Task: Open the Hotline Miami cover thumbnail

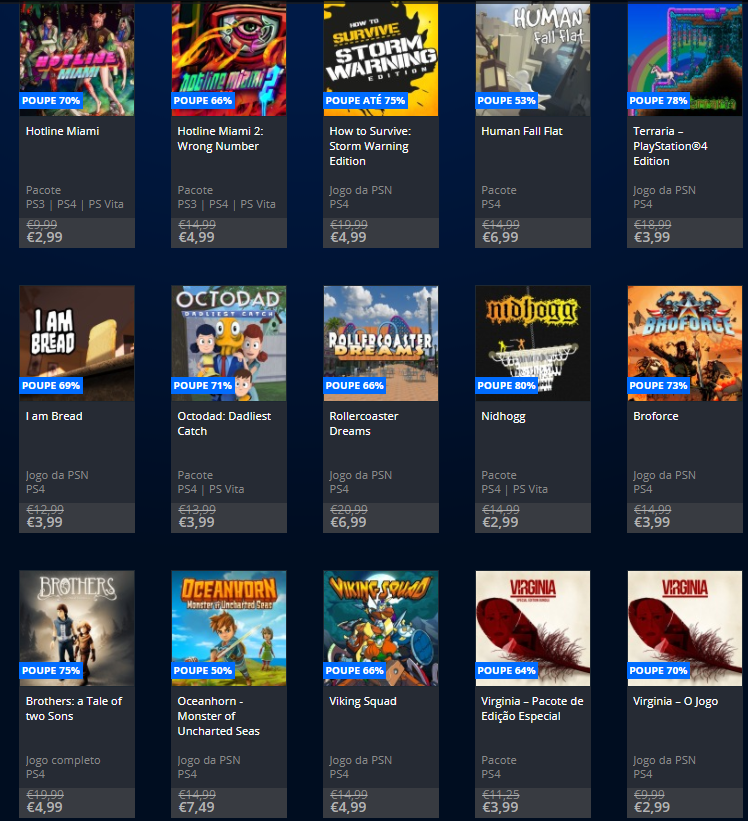Action: pos(77,59)
